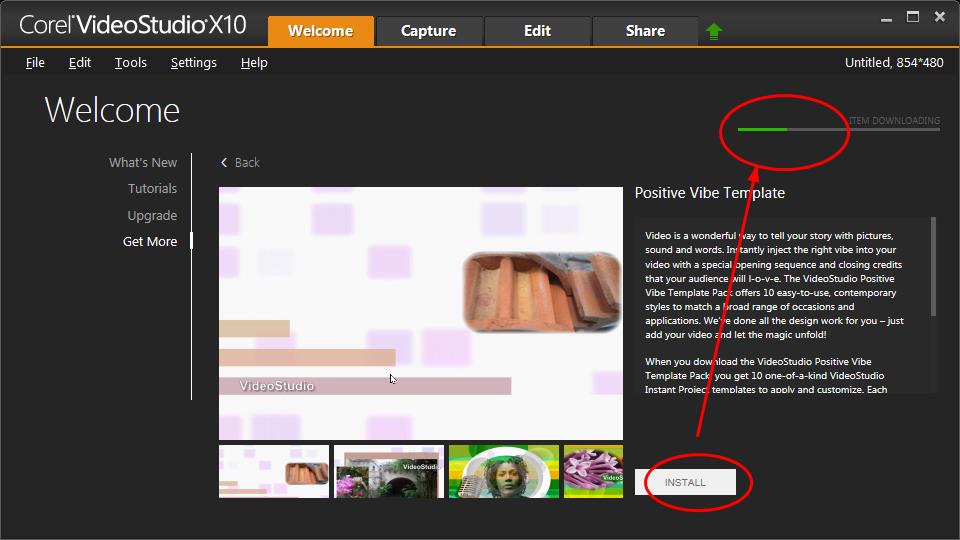Viewport: 960px width, 540px height.
Task: Go back using the Back chevron
Action: point(240,162)
